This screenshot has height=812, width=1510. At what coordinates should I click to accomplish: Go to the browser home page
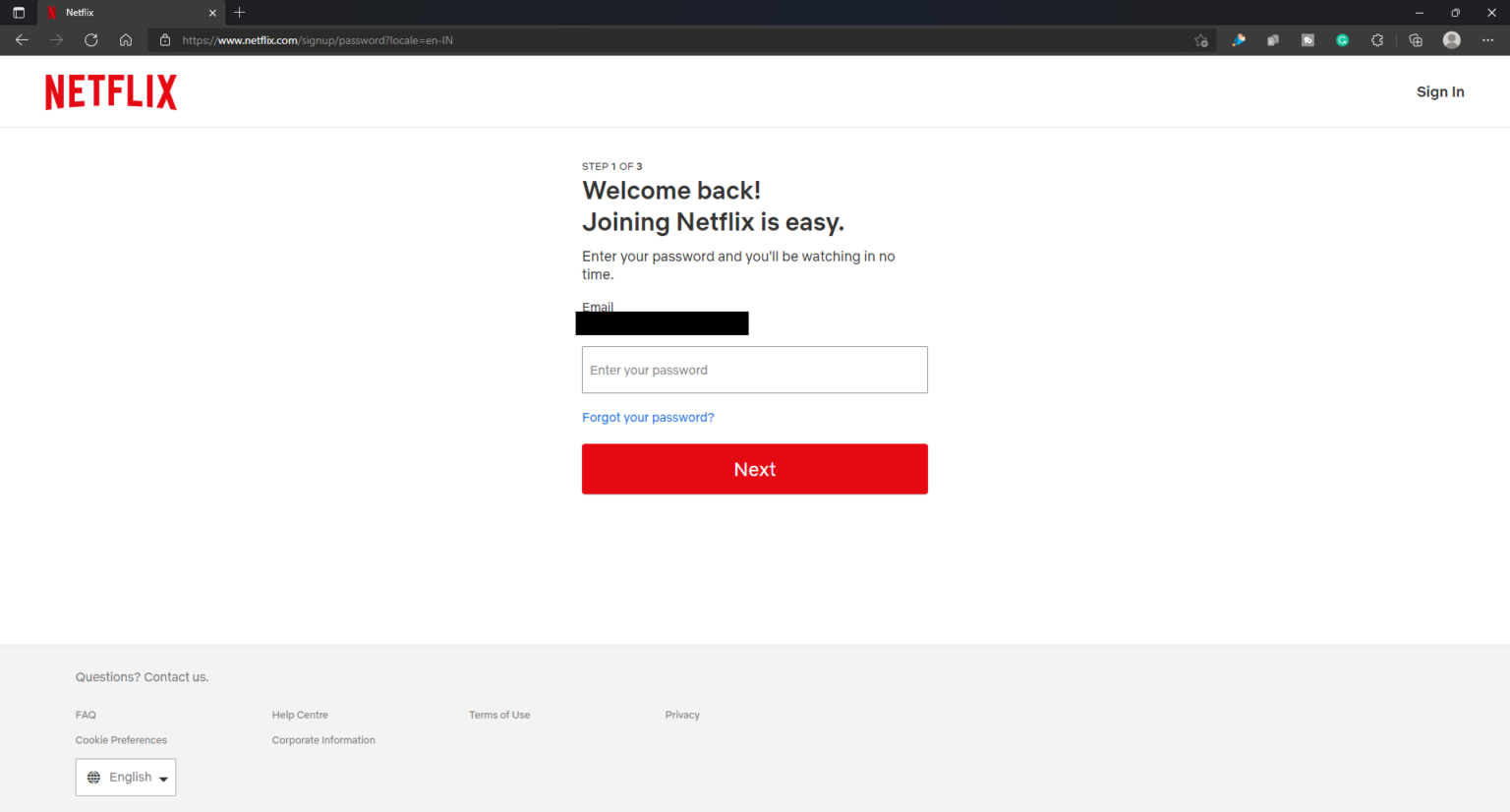(126, 40)
